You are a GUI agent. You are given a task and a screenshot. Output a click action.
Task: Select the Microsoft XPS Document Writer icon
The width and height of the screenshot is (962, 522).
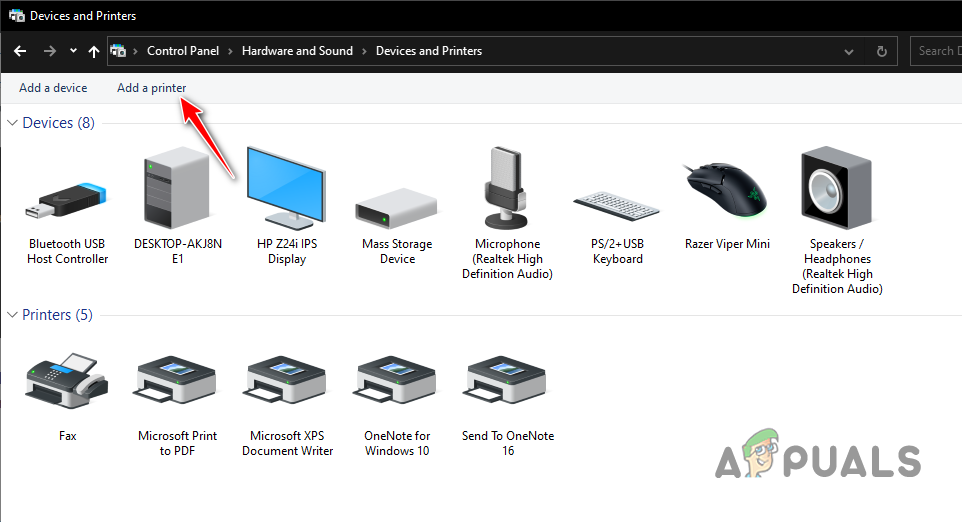pos(287,380)
